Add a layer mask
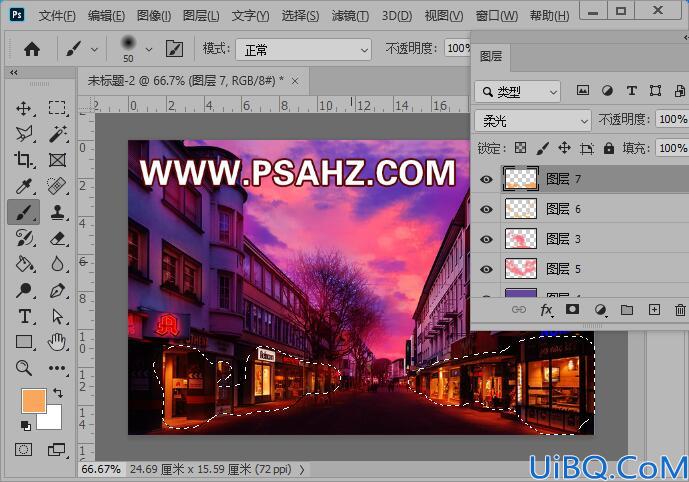This screenshot has height=482, width=689. tap(572, 309)
